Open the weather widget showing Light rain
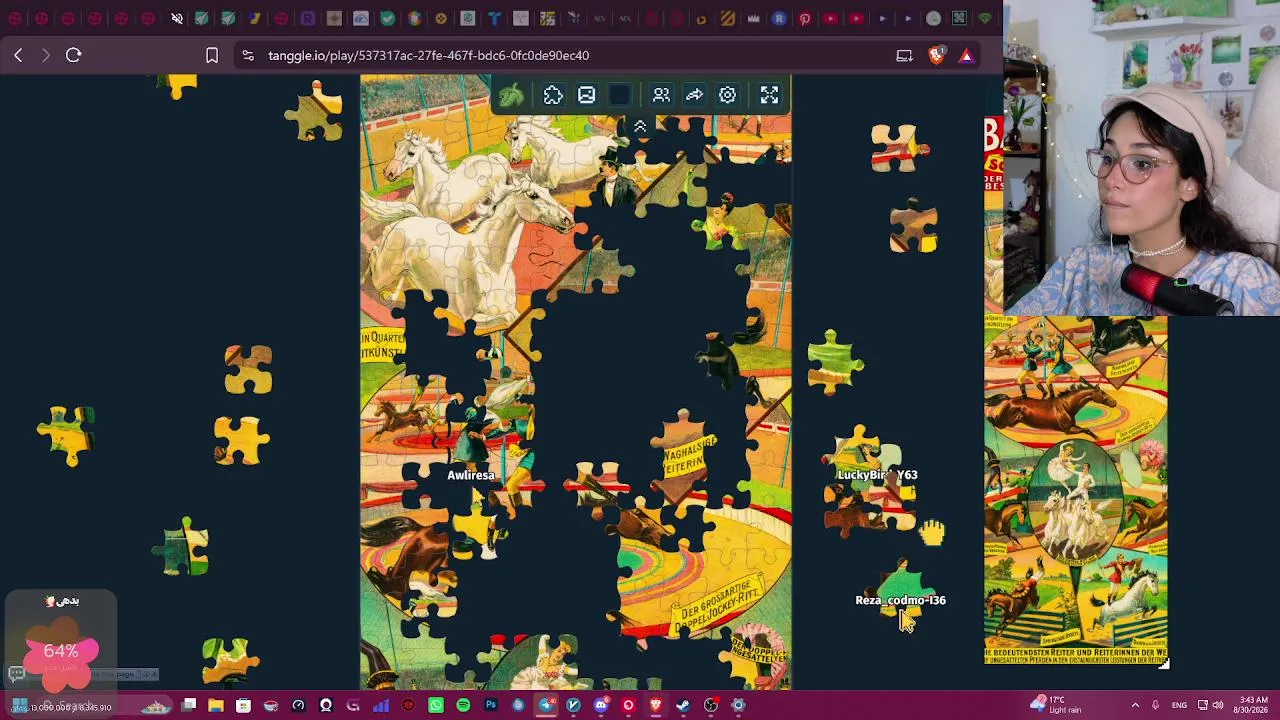This screenshot has height=720, width=1280. click(x=1056, y=705)
